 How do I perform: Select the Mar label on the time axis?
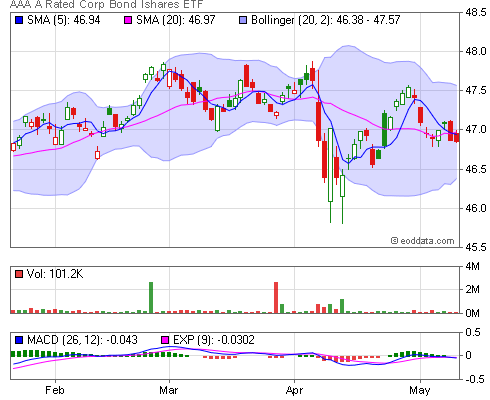[x=169, y=390]
